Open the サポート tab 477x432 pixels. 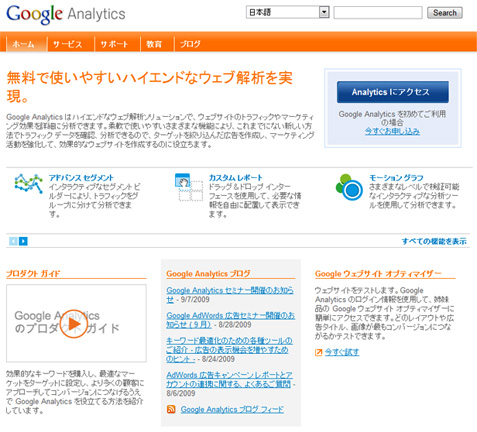[x=114, y=44]
